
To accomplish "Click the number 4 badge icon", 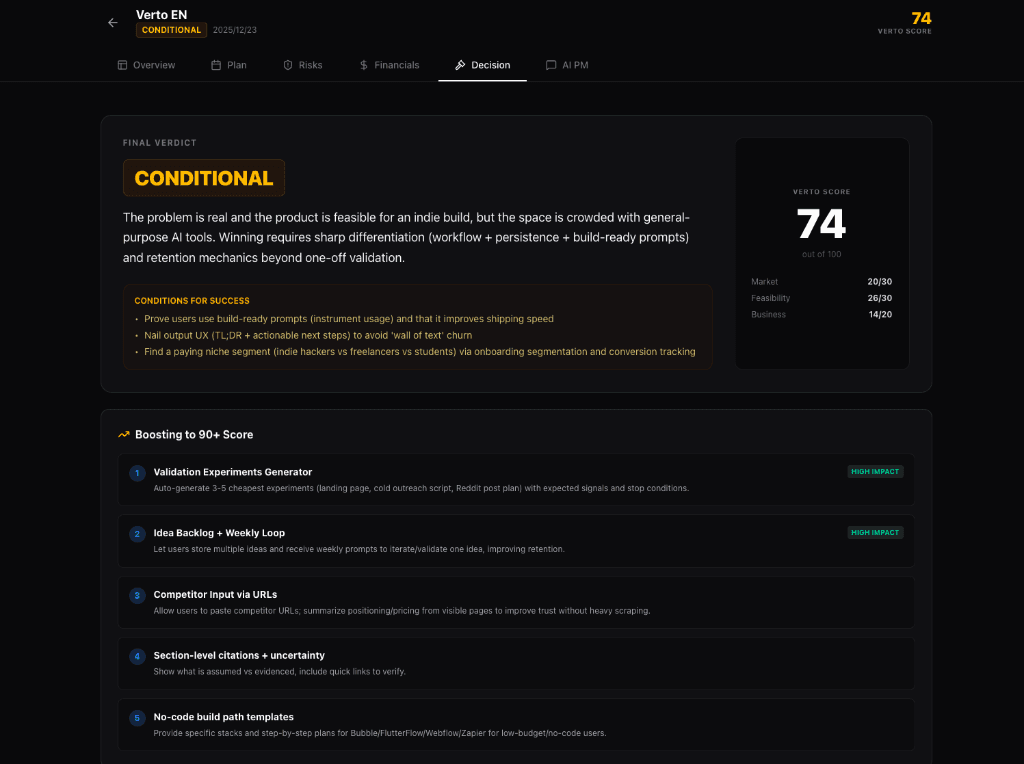I will tap(137, 657).
